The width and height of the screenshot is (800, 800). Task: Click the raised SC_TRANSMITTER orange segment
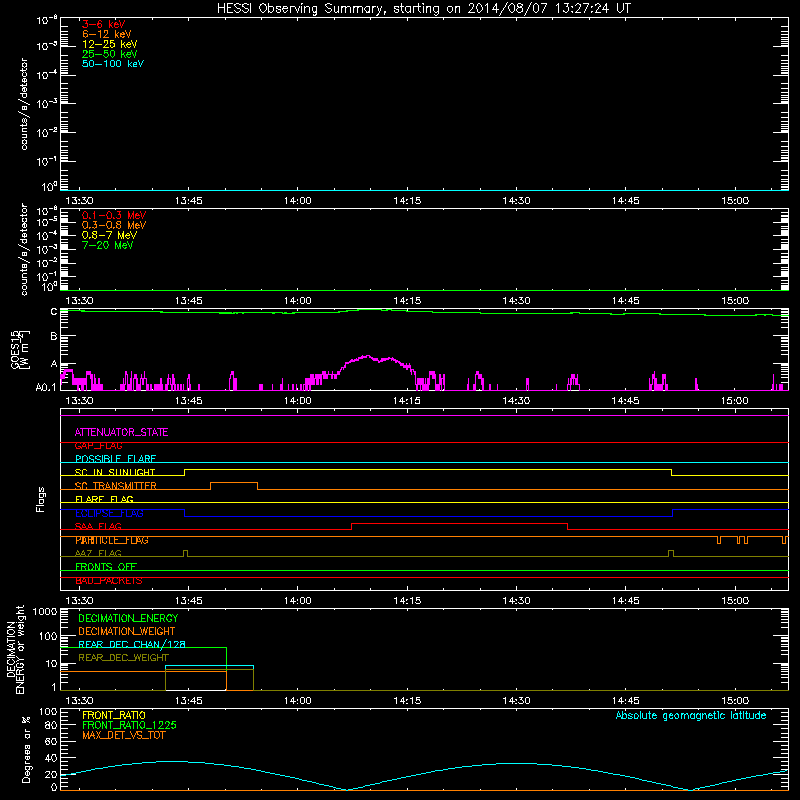[234, 483]
